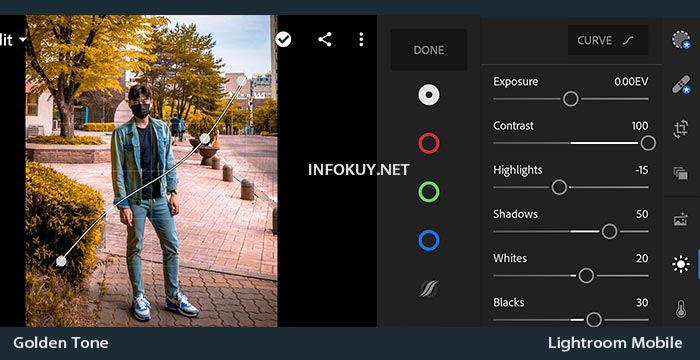Screen dimensions: 700x360
Task: Select the parametric curve mode icon
Action: 429,289
